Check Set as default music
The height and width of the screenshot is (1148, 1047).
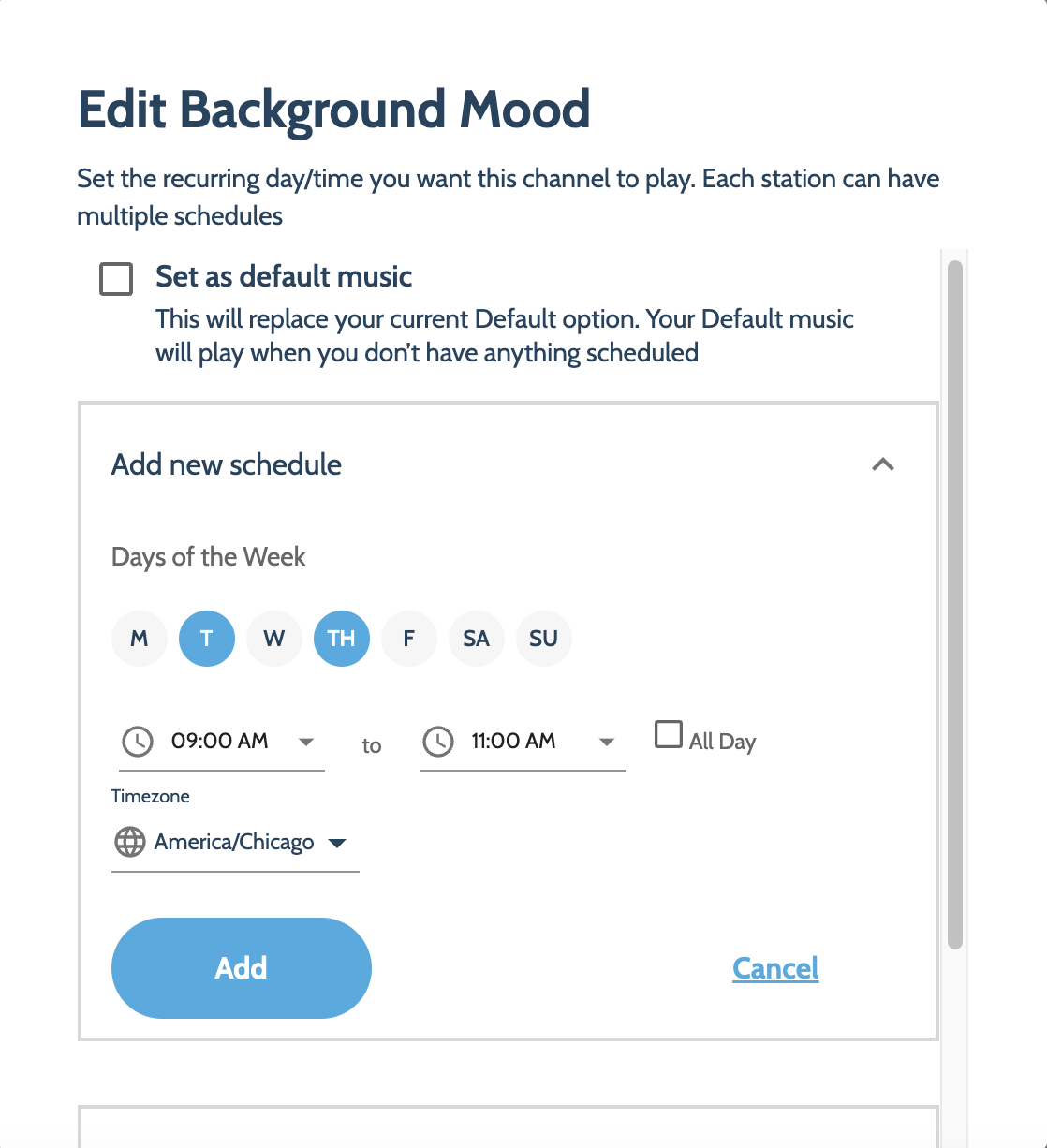(116, 279)
